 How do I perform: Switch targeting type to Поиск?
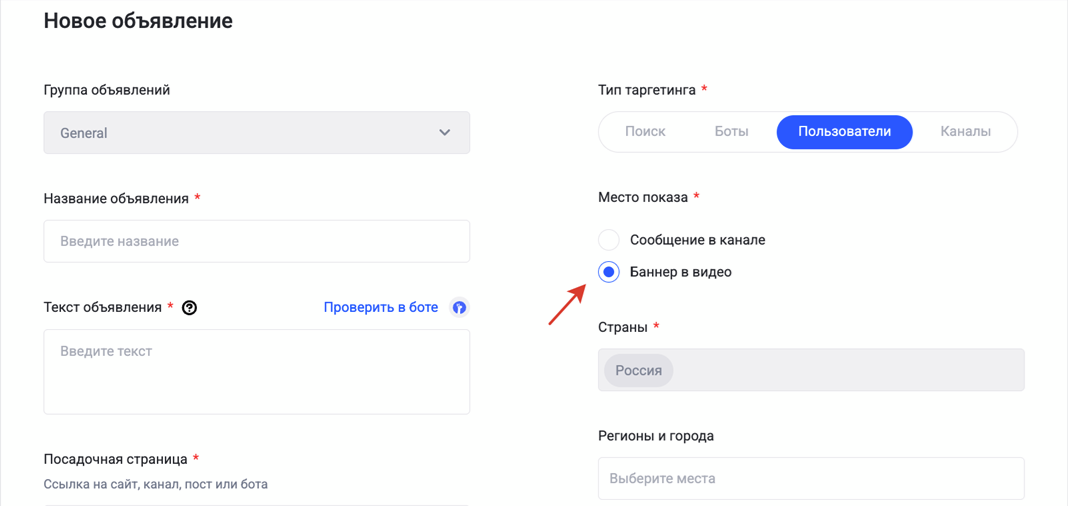click(x=645, y=131)
